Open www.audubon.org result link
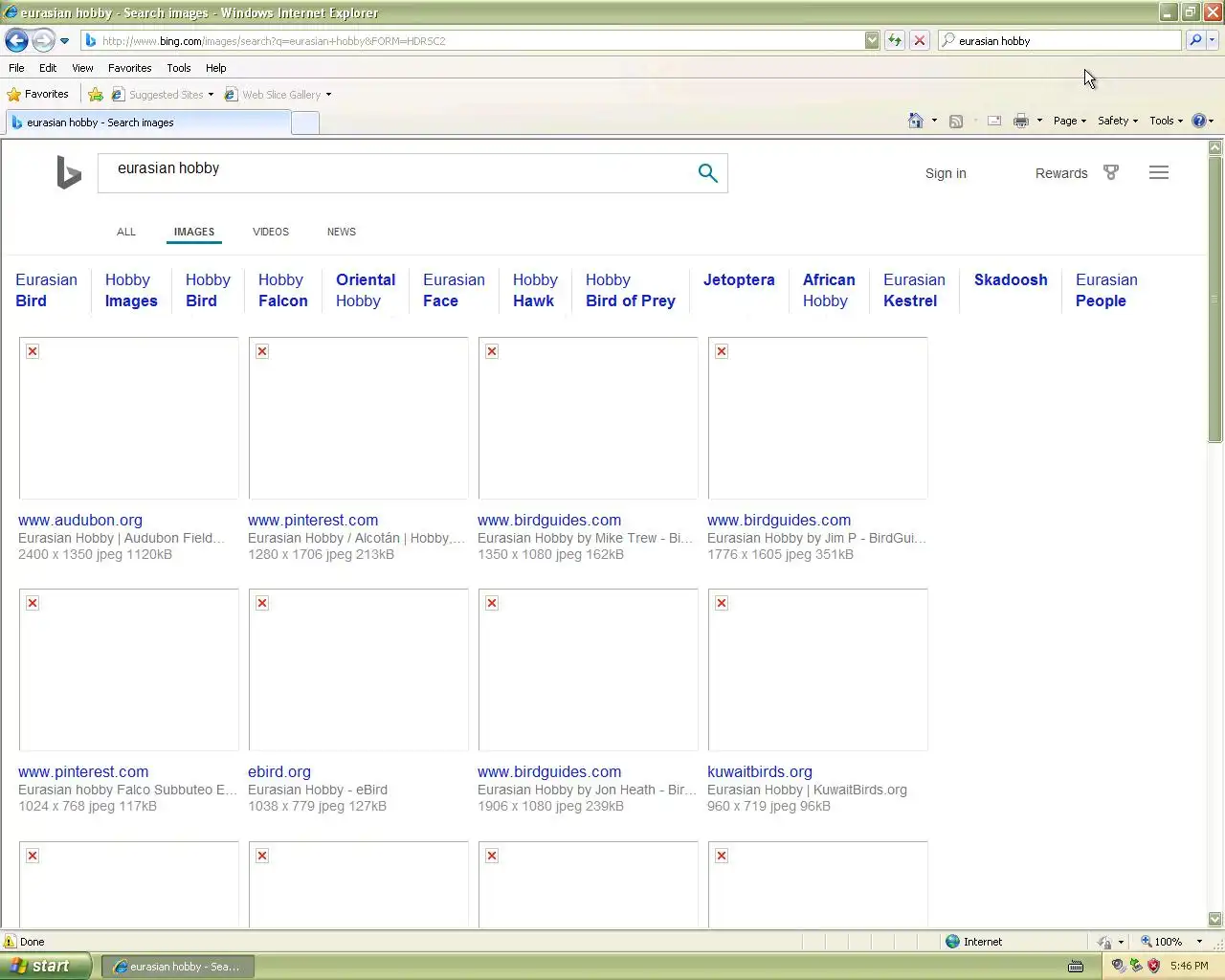 (x=80, y=520)
